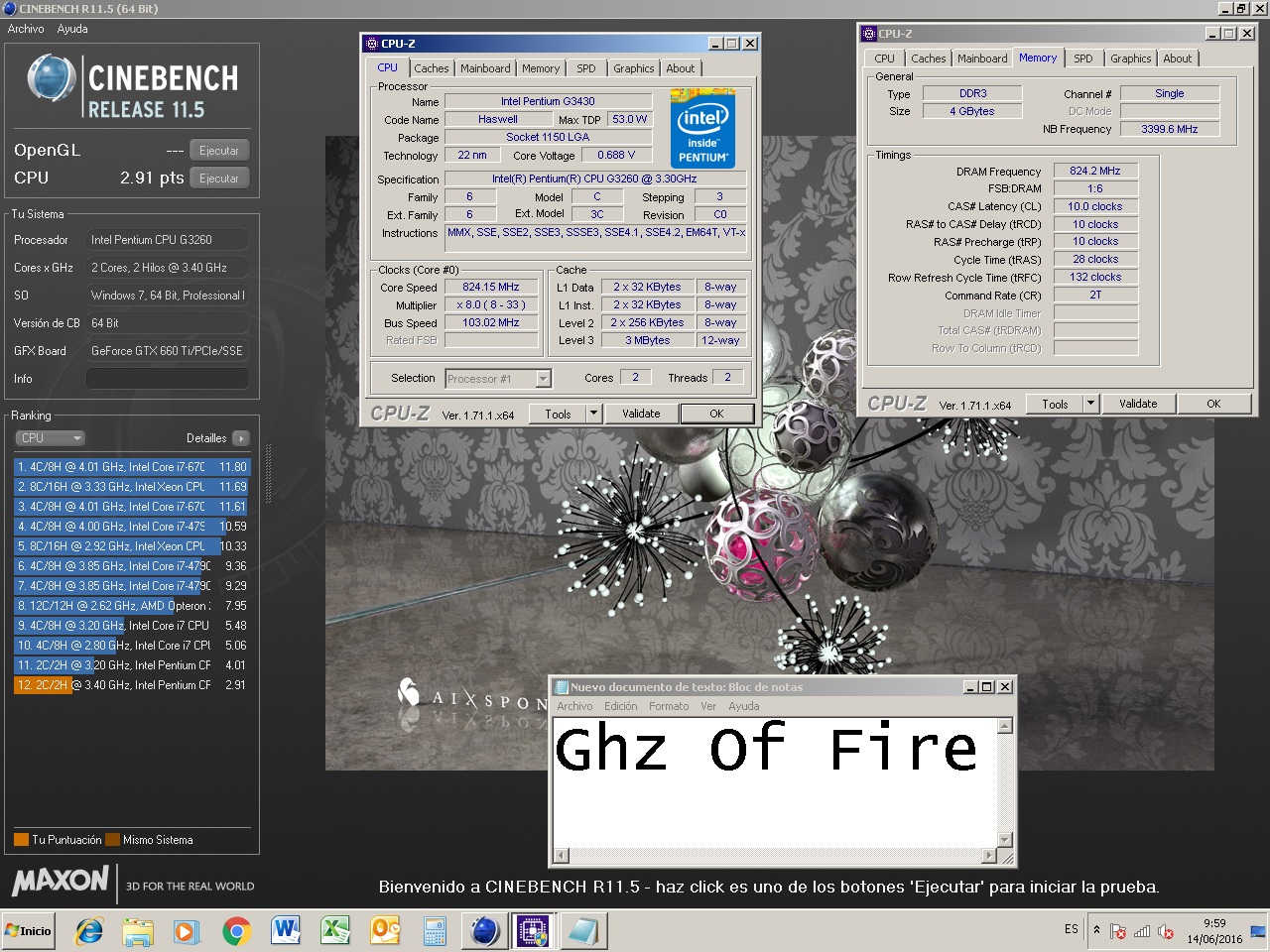This screenshot has height=952, width=1270.
Task: Click Tools button in left CPU-Z
Action: pos(558,415)
